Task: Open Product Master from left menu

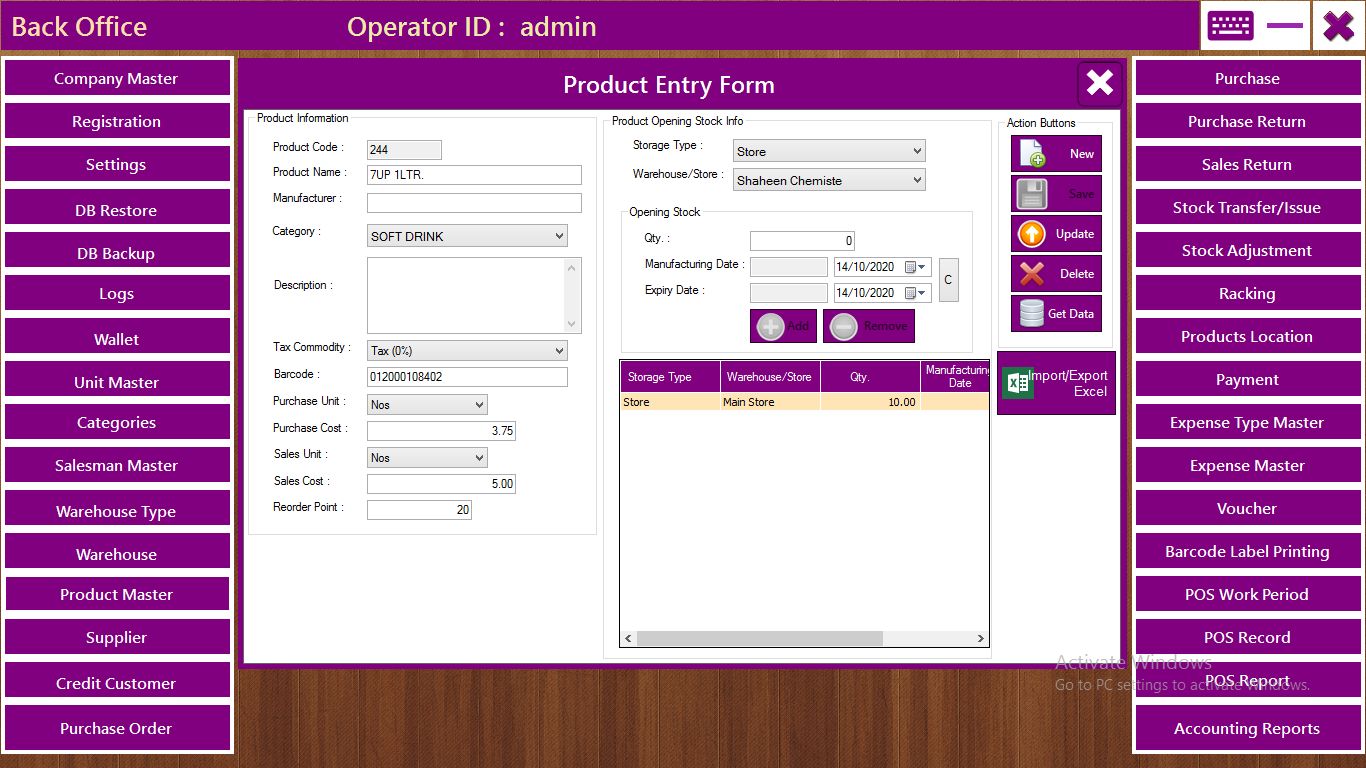Action: click(117, 594)
